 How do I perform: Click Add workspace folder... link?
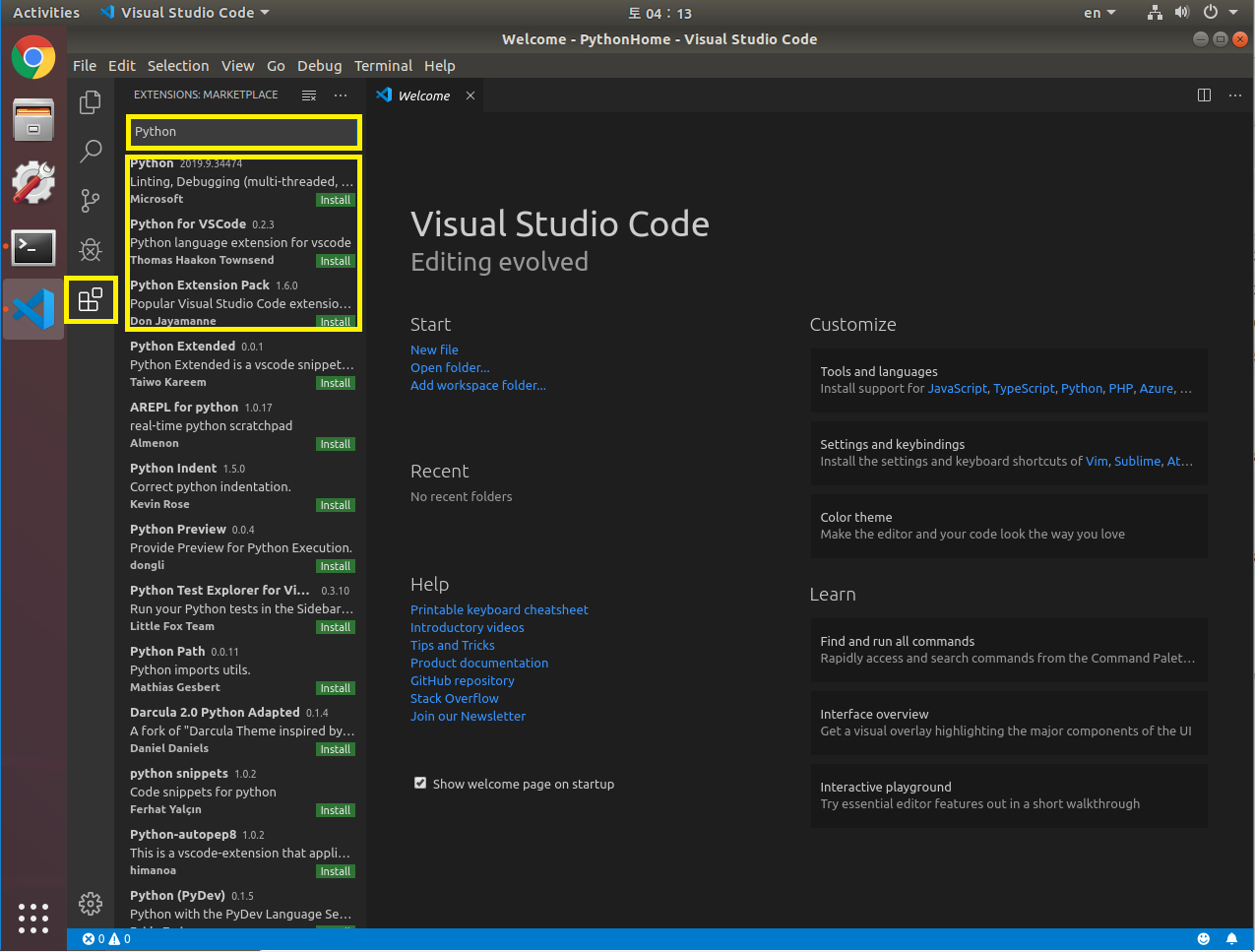tap(478, 385)
